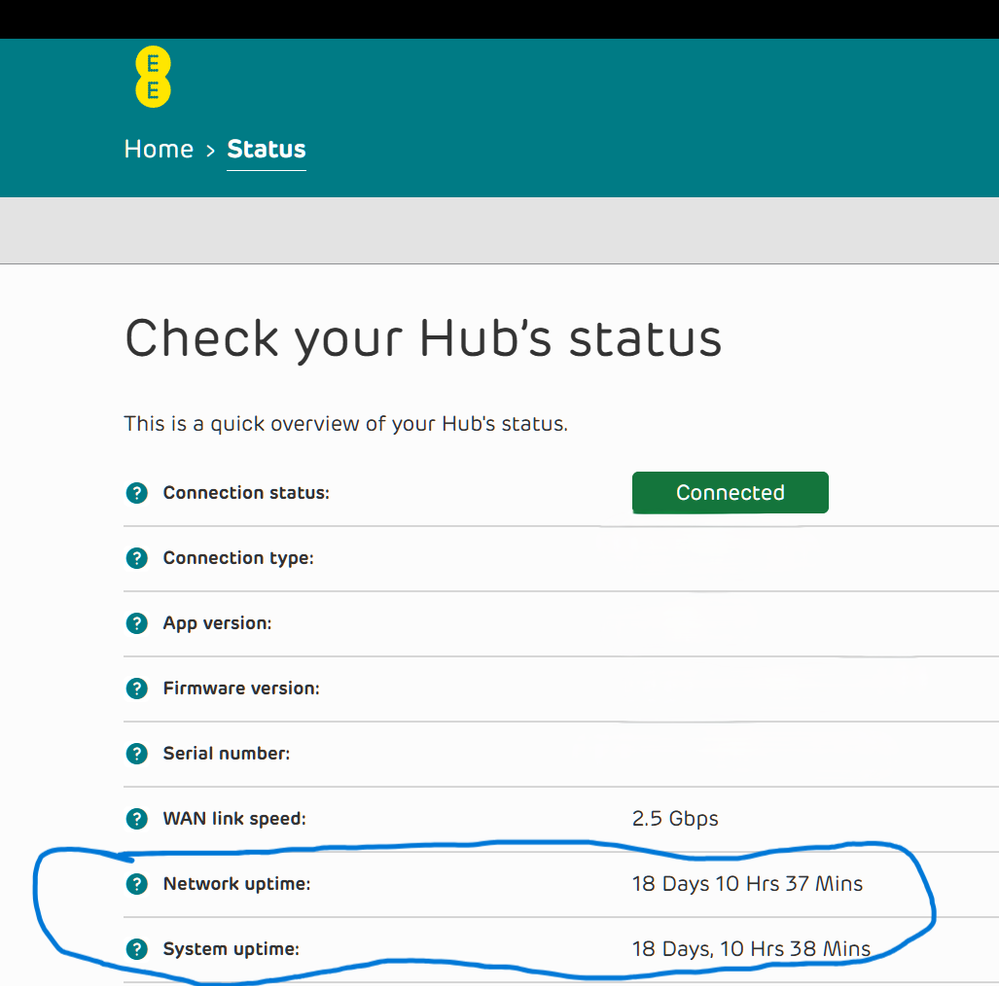The image size is (999, 986).
Task: Select the Status breadcrumb item
Action: pyautogui.click(x=266, y=149)
